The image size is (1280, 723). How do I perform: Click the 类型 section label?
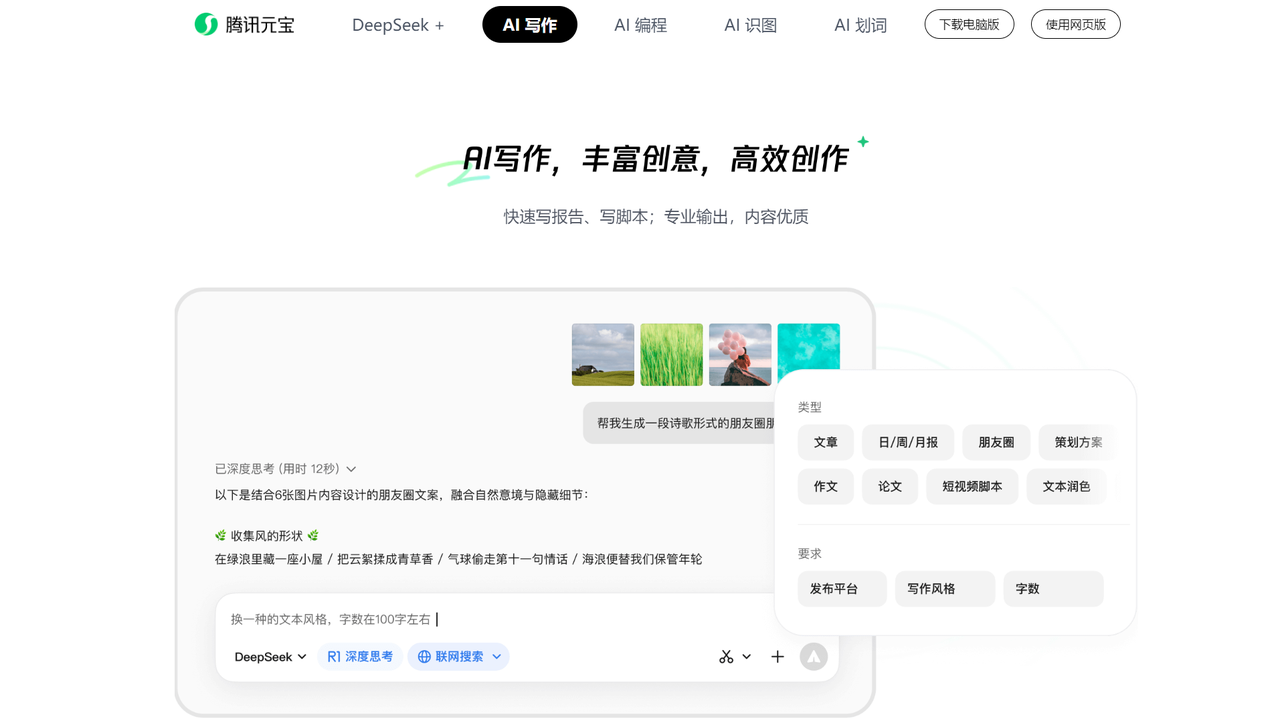(x=810, y=407)
